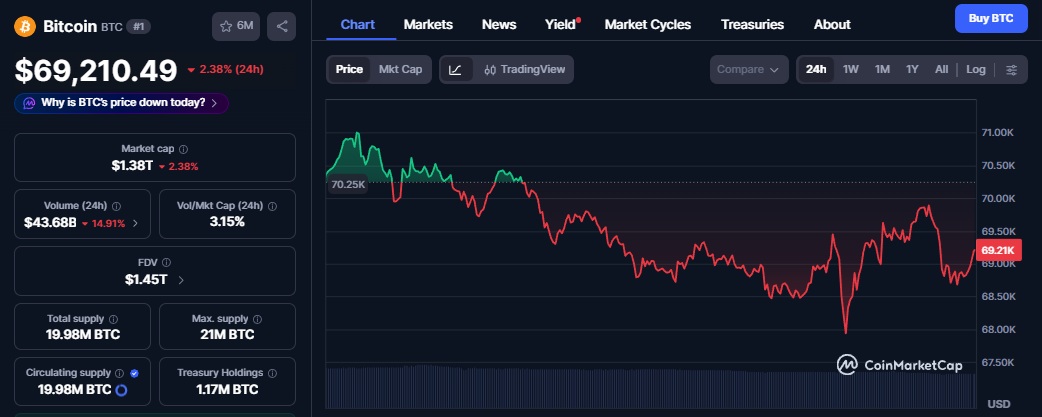Click the Market cap info icon
This screenshot has height=417, width=1042.
tap(183, 148)
